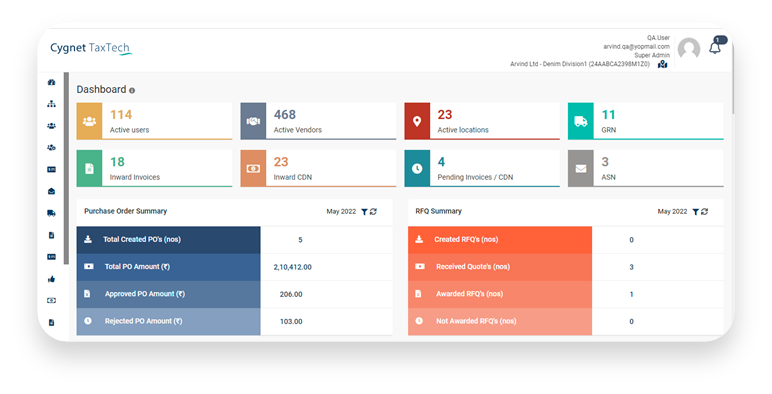
Task: Open the GRN summary card
Action: (x=645, y=121)
